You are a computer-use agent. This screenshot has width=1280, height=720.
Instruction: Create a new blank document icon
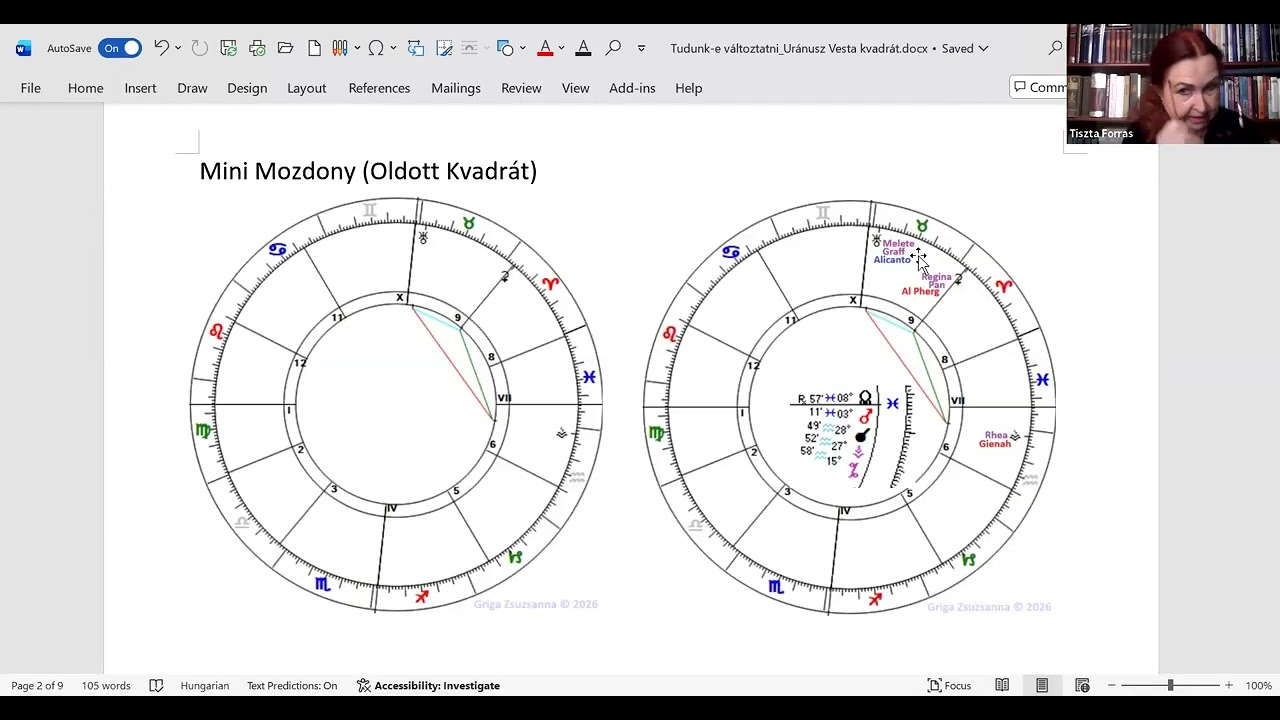click(314, 48)
